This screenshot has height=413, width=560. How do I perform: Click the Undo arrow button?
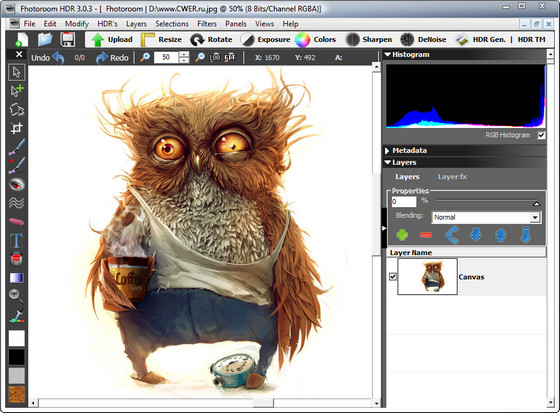[x=58, y=58]
